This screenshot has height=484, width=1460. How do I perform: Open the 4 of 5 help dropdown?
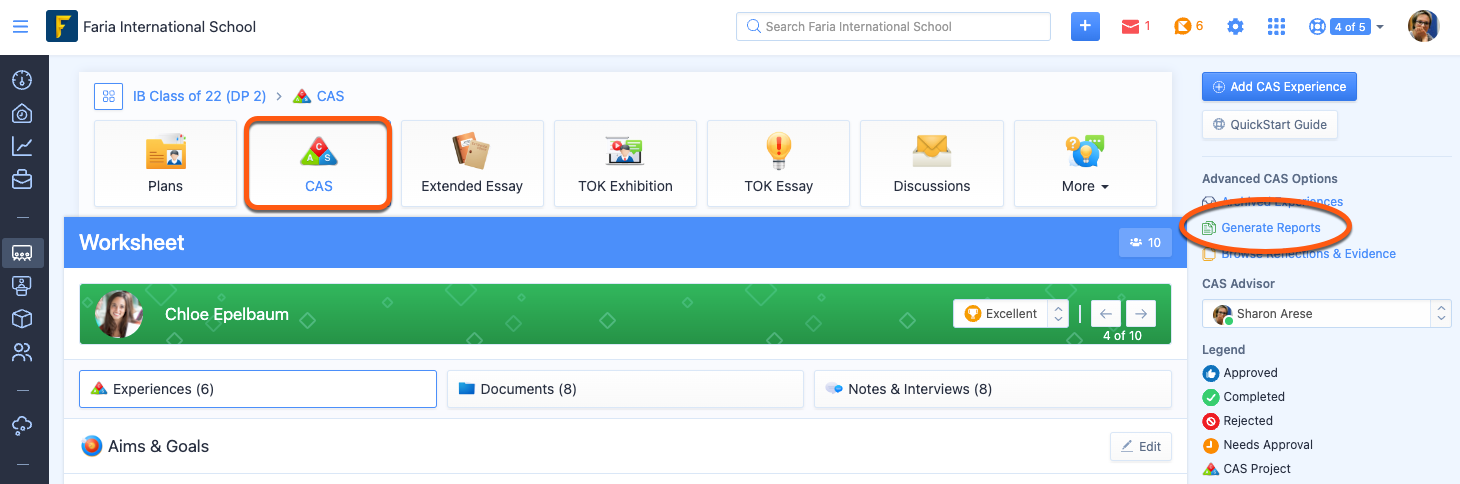(x=1346, y=27)
